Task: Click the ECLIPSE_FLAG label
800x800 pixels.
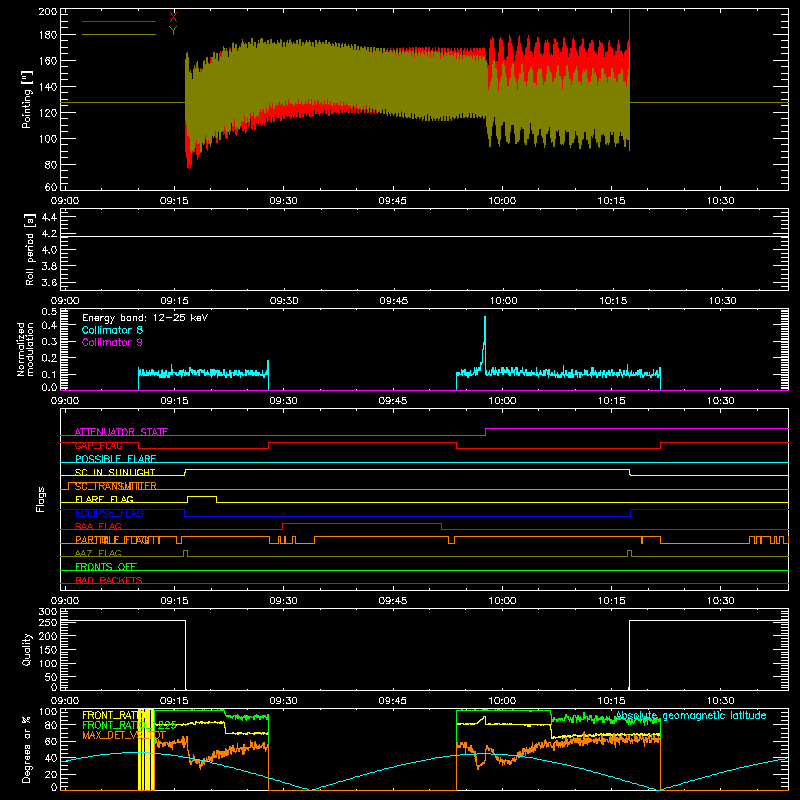Action: [109, 513]
